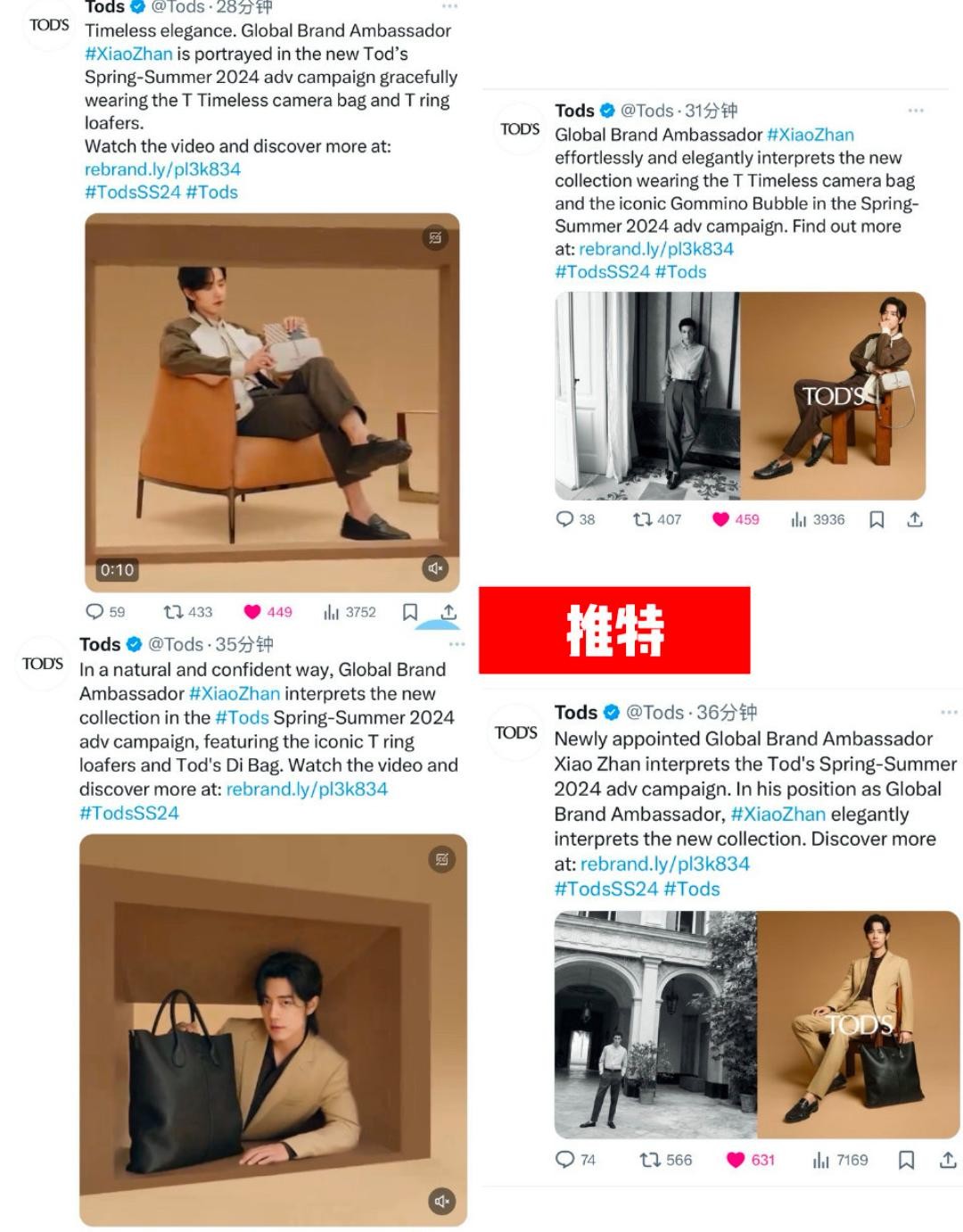Open more options on the 31分钟 tweet

tap(916, 111)
